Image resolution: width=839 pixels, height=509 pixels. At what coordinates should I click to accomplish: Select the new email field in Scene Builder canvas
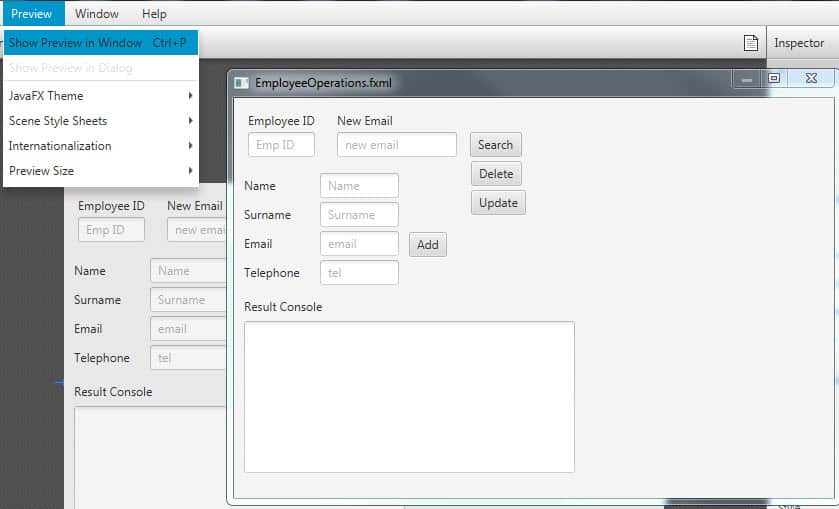coord(196,230)
